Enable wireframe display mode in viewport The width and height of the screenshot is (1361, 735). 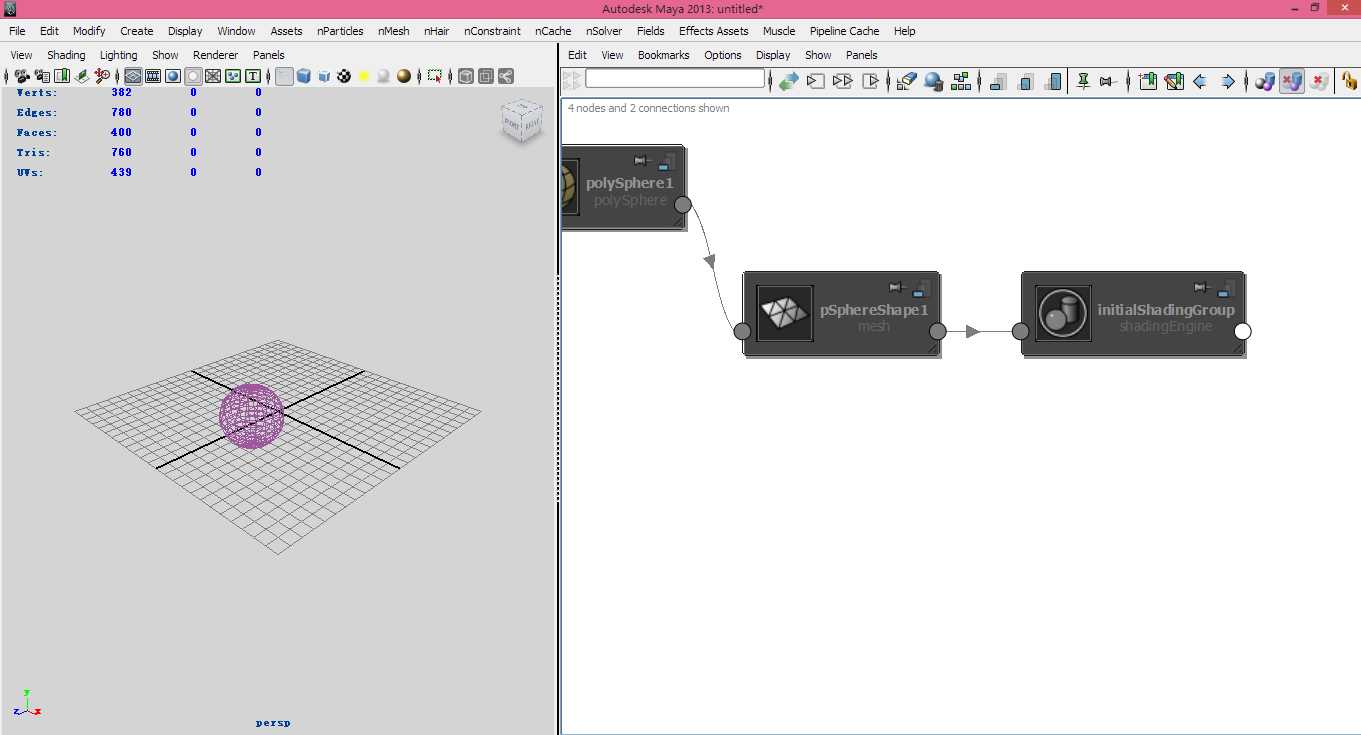click(x=284, y=76)
